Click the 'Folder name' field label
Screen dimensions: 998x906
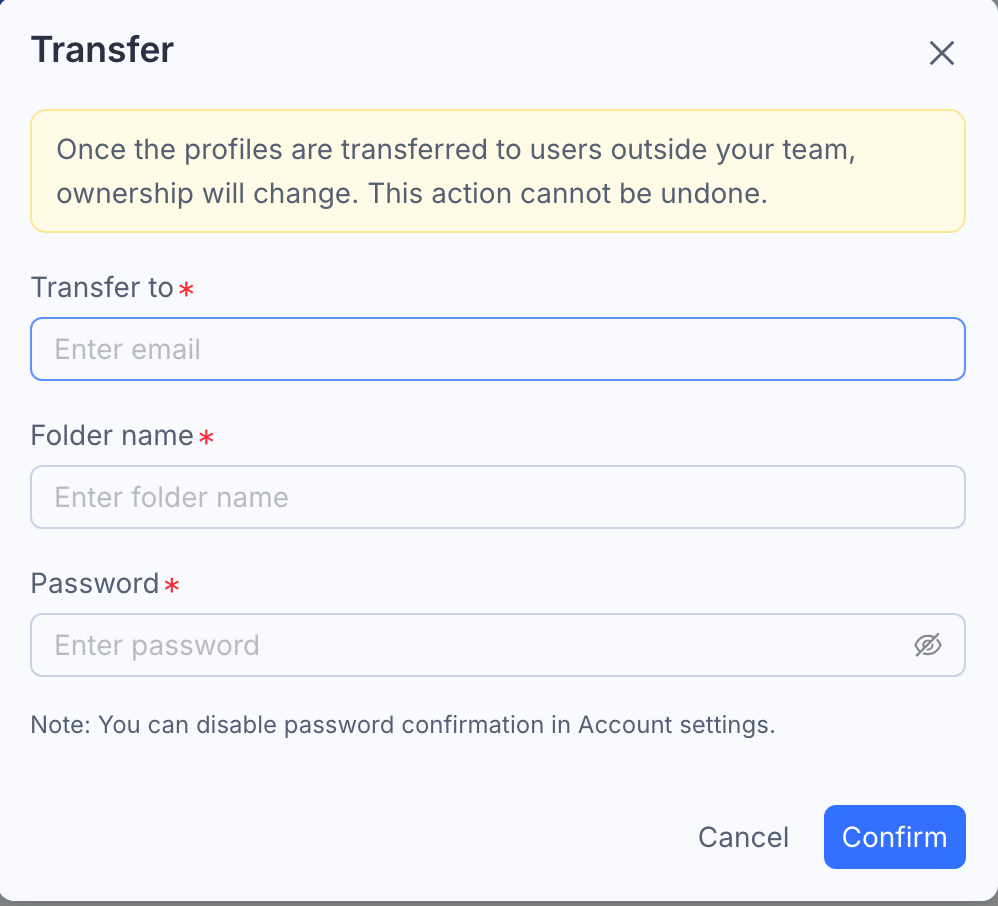click(x=112, y=435)
